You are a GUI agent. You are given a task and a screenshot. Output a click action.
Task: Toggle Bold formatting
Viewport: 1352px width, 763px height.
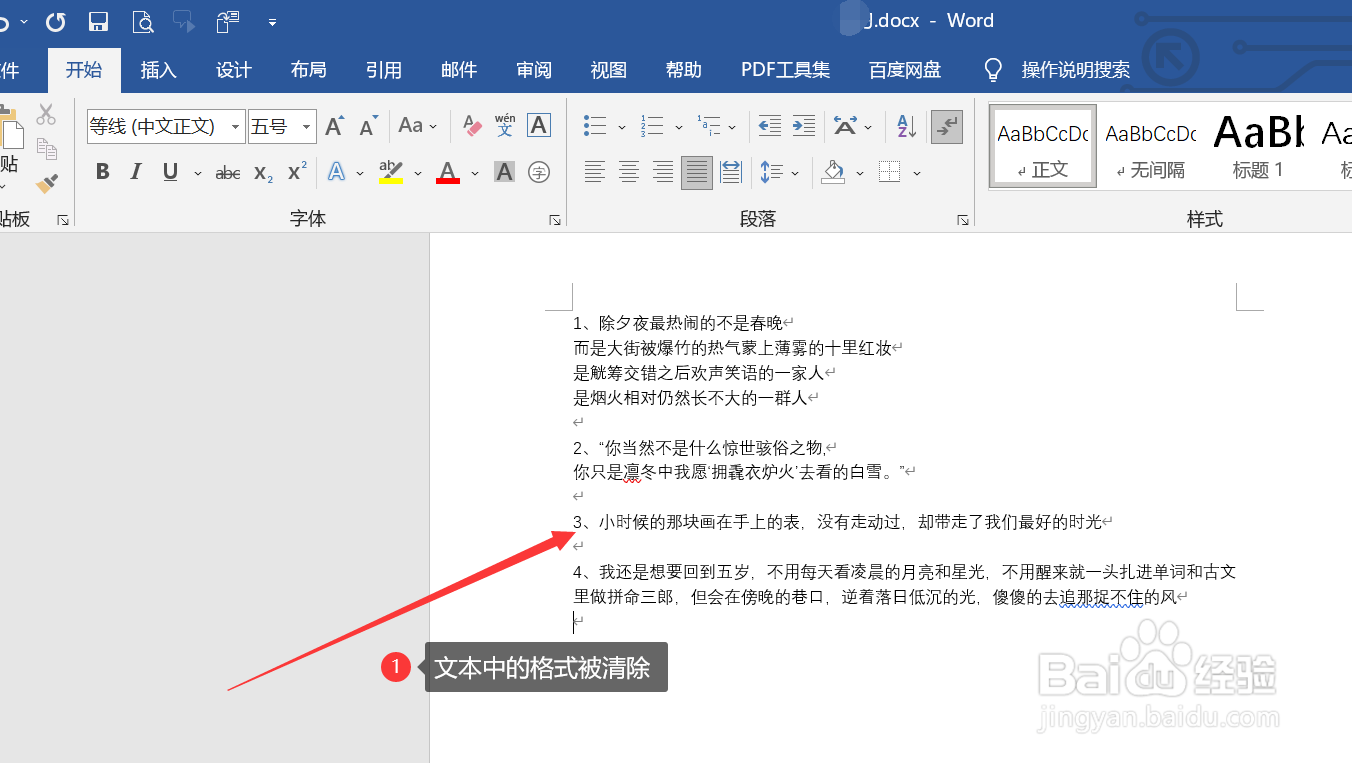pyautogui.click(x=102, y=172)
